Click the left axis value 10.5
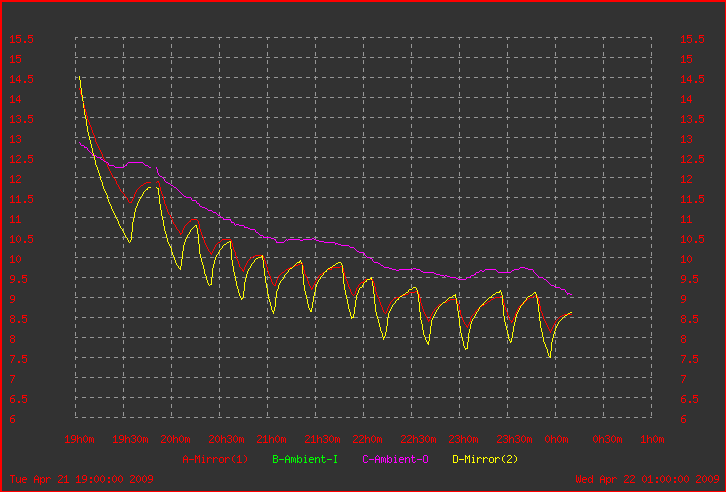 [x=21, y=239]
